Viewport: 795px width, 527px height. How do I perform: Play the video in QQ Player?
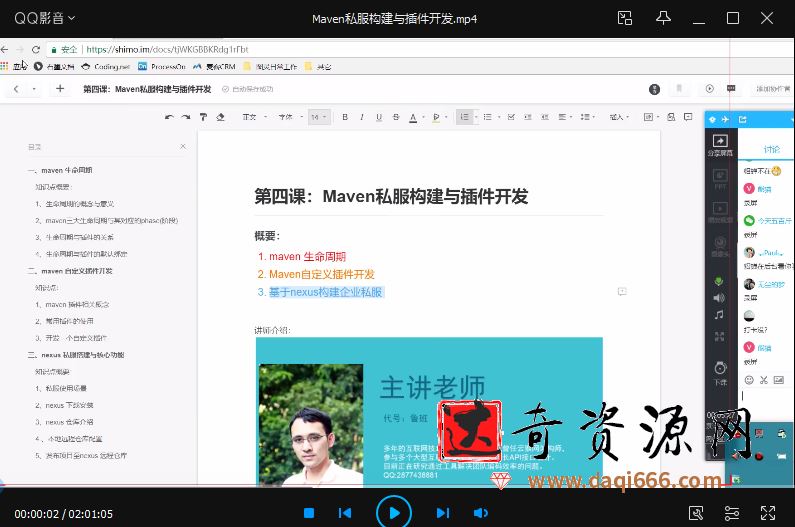click(x=393, y=513)
